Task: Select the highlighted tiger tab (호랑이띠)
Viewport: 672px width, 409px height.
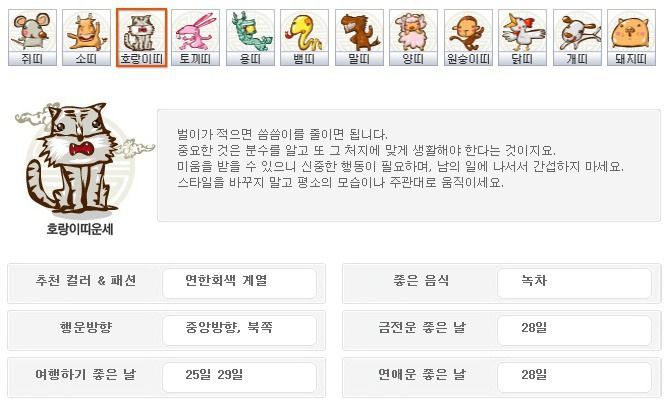Action: tap(141, 37)
